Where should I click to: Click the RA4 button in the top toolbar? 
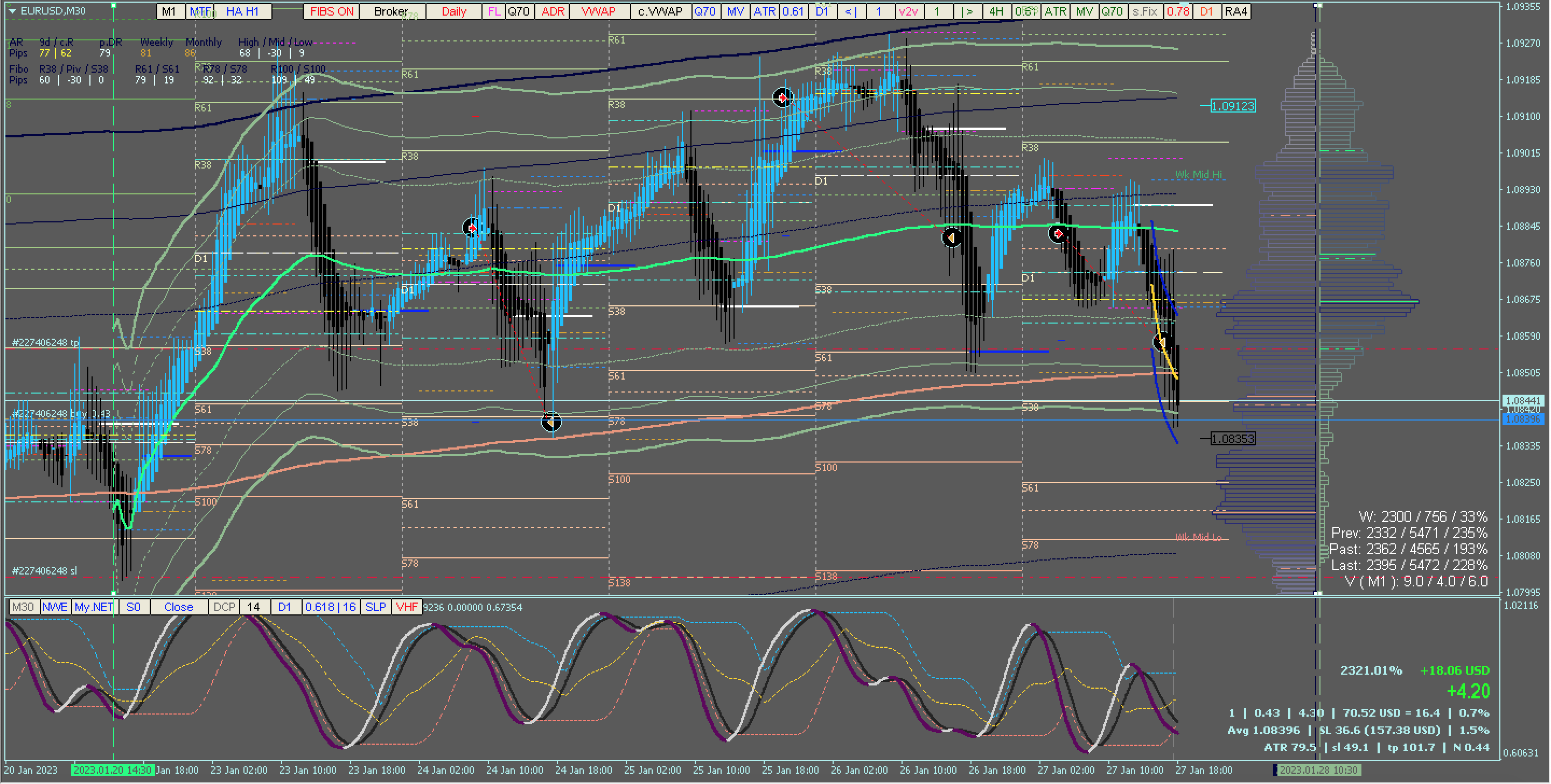(1235, 11)
